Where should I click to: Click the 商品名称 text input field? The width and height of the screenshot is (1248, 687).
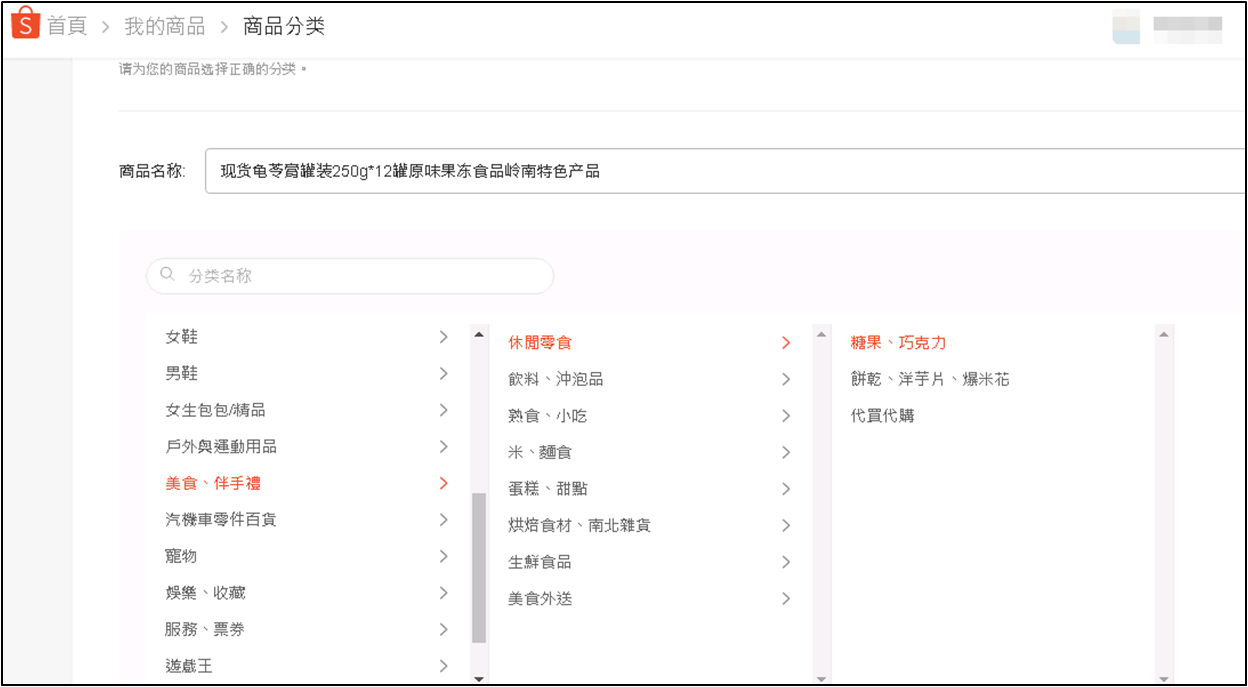[720, 171]
